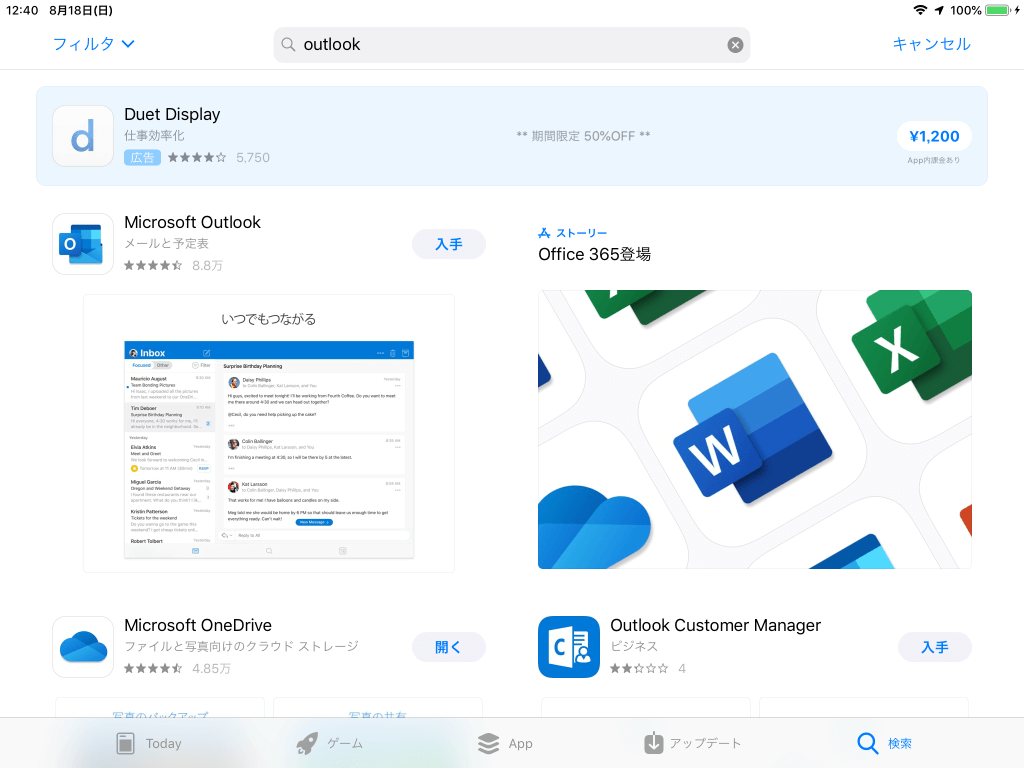The height and width of the screenshot is (768, 1024).
Task: Tap the 広告 ad badge
Action: pos(142,157)
